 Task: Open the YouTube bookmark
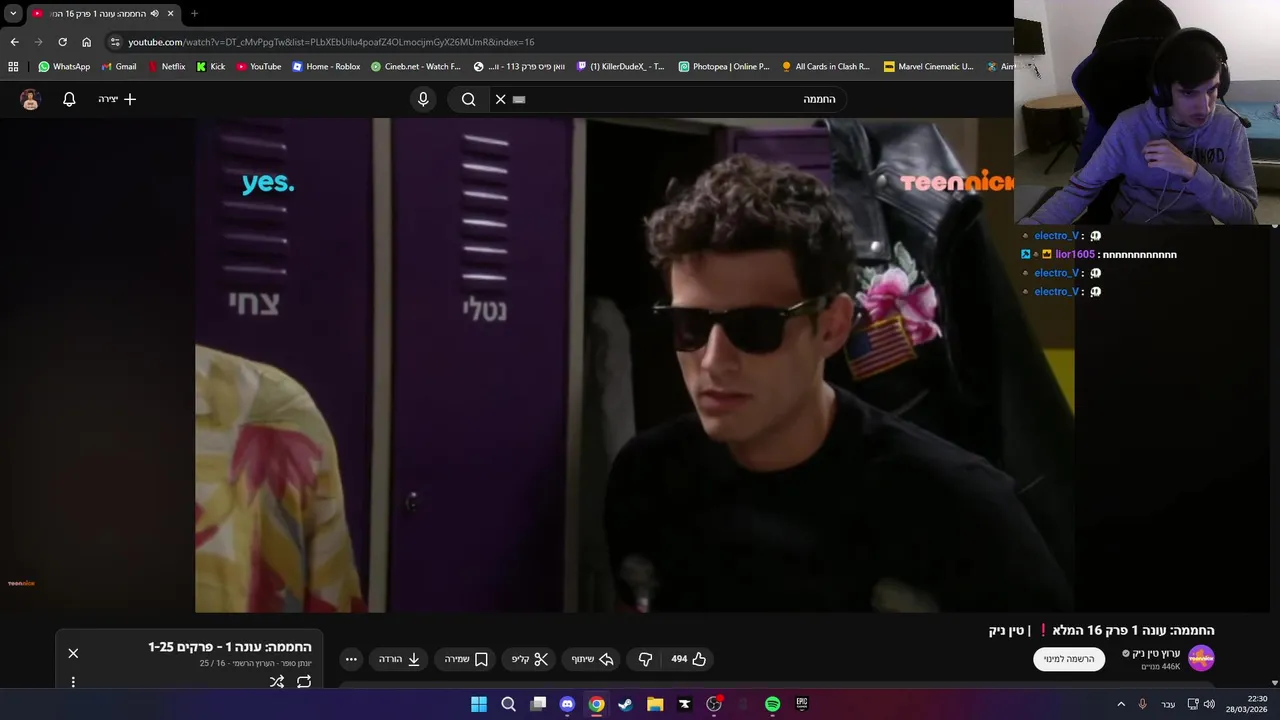tap(259, 67)
